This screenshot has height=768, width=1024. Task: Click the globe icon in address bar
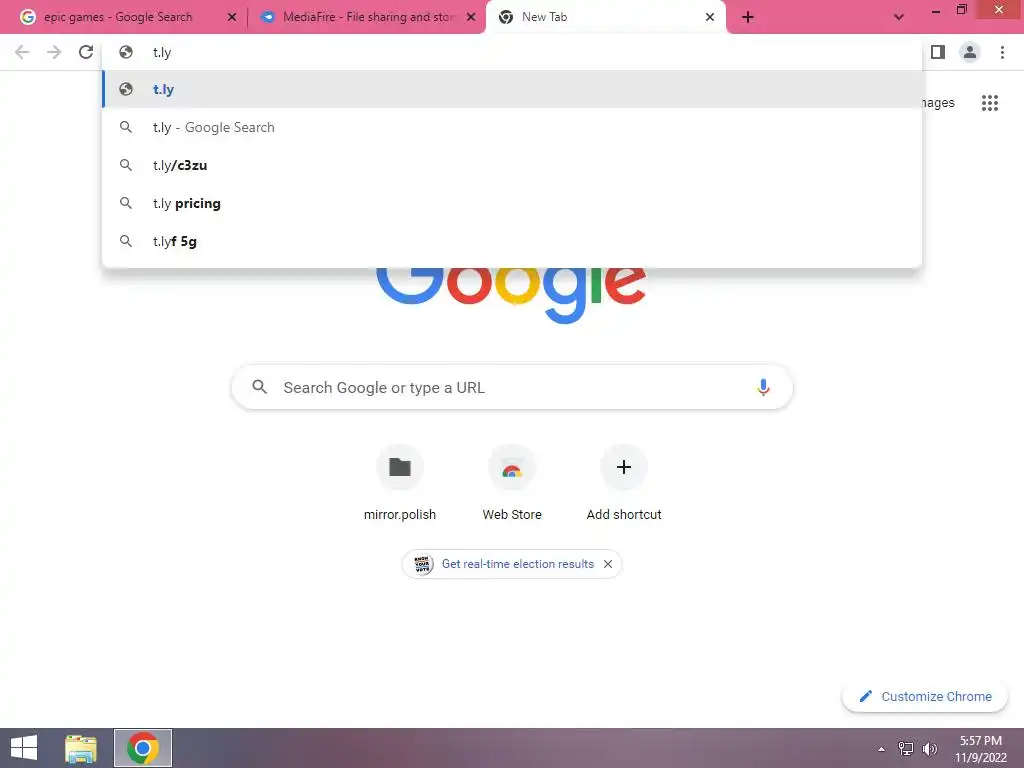(x=126, y=52)
